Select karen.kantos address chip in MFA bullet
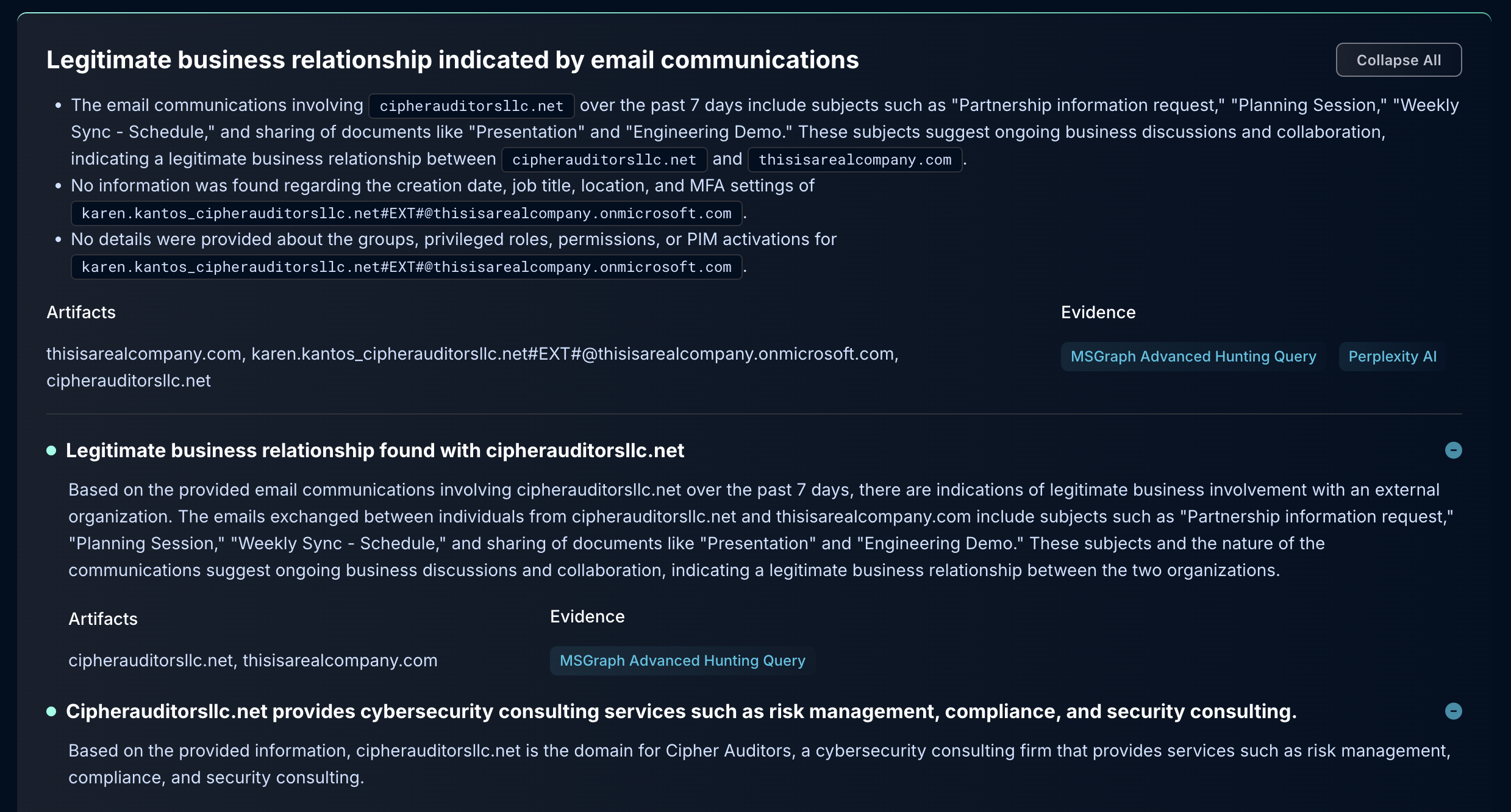 [x=406, y=213]
